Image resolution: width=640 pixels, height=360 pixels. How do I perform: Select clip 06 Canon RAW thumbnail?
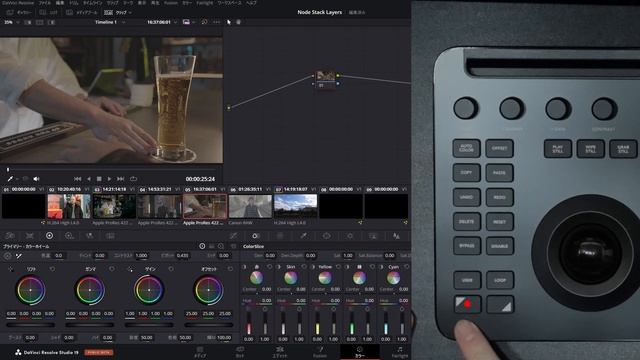[x=250, y=206]
